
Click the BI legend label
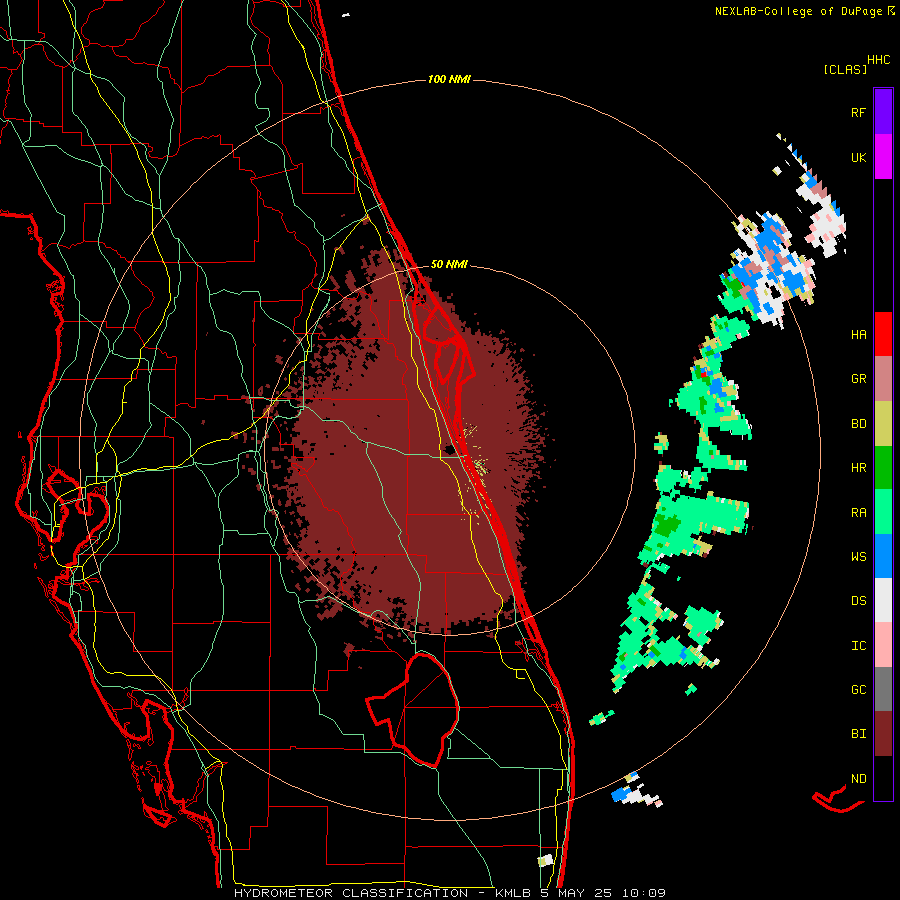click(x=858, y=734)
